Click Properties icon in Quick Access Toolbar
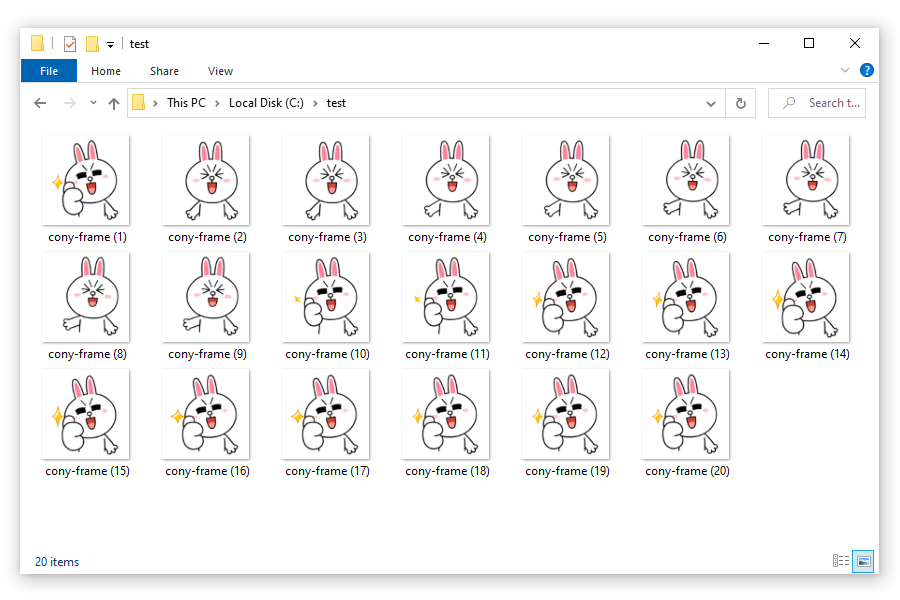The width and height of the screenshot is (900, 600). pos(69,44)
